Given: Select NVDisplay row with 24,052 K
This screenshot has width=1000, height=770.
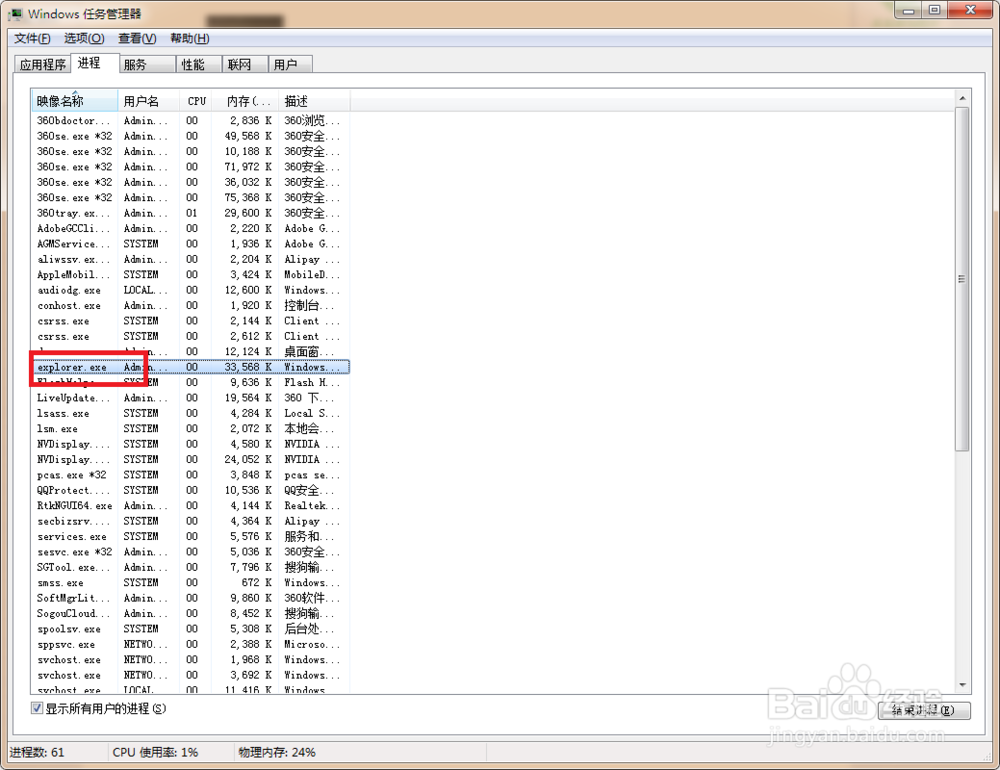Looking at the screenshot, I should pyautogui.click(x=190, y=459).
